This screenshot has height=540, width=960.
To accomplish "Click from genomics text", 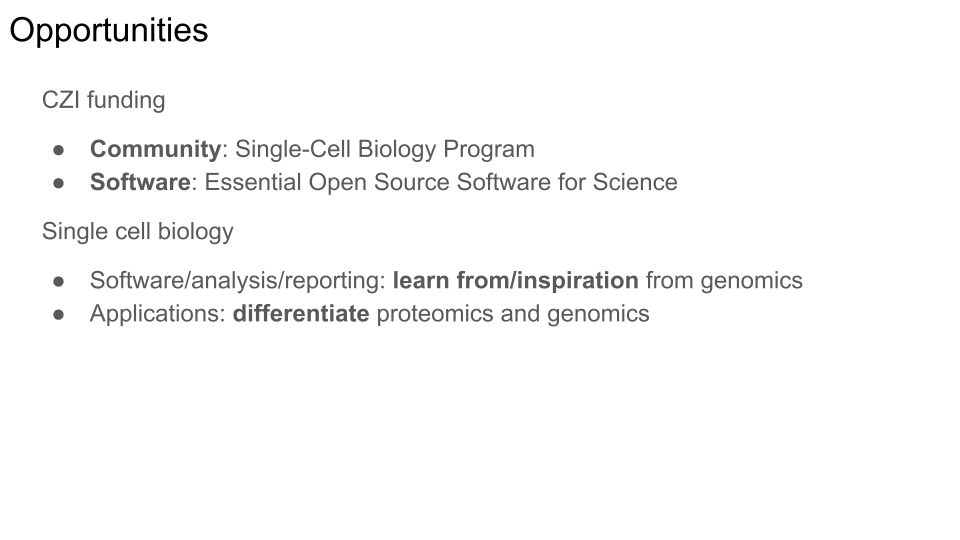I will click(x=724, y=280).
